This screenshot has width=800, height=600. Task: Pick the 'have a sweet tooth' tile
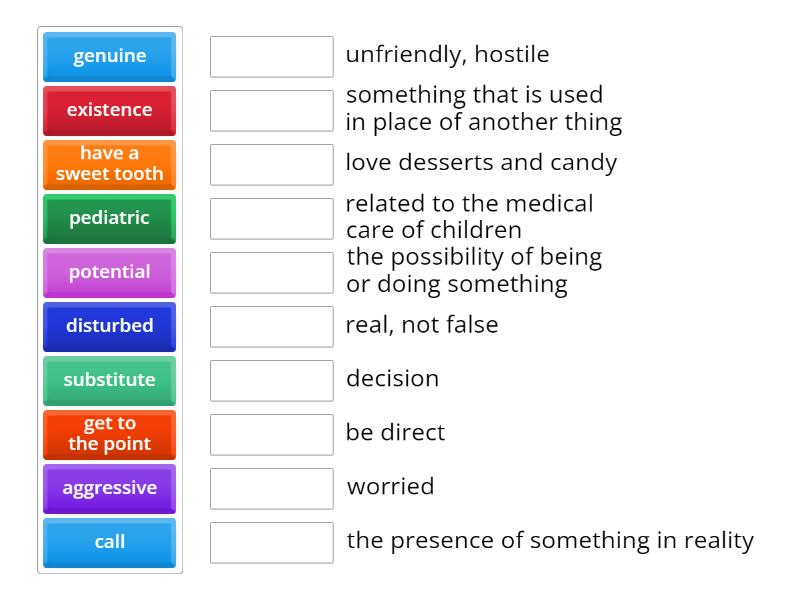(x=109, y=164)
